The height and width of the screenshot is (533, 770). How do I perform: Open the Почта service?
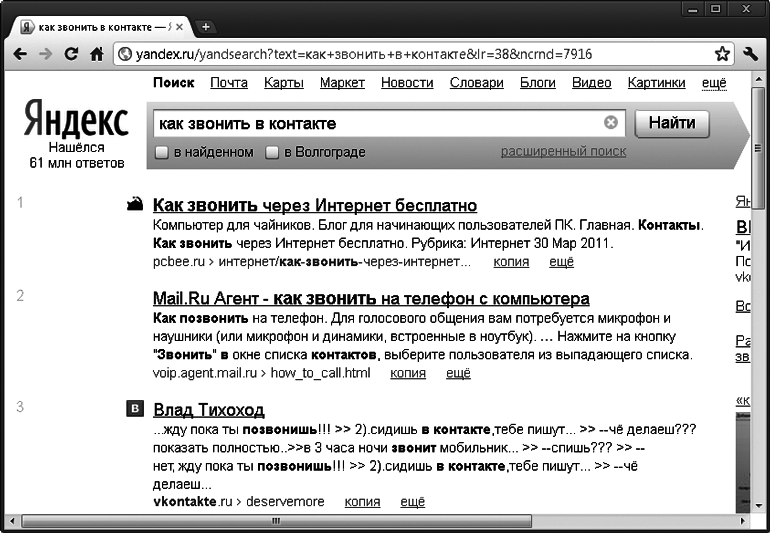pos(229,83)
